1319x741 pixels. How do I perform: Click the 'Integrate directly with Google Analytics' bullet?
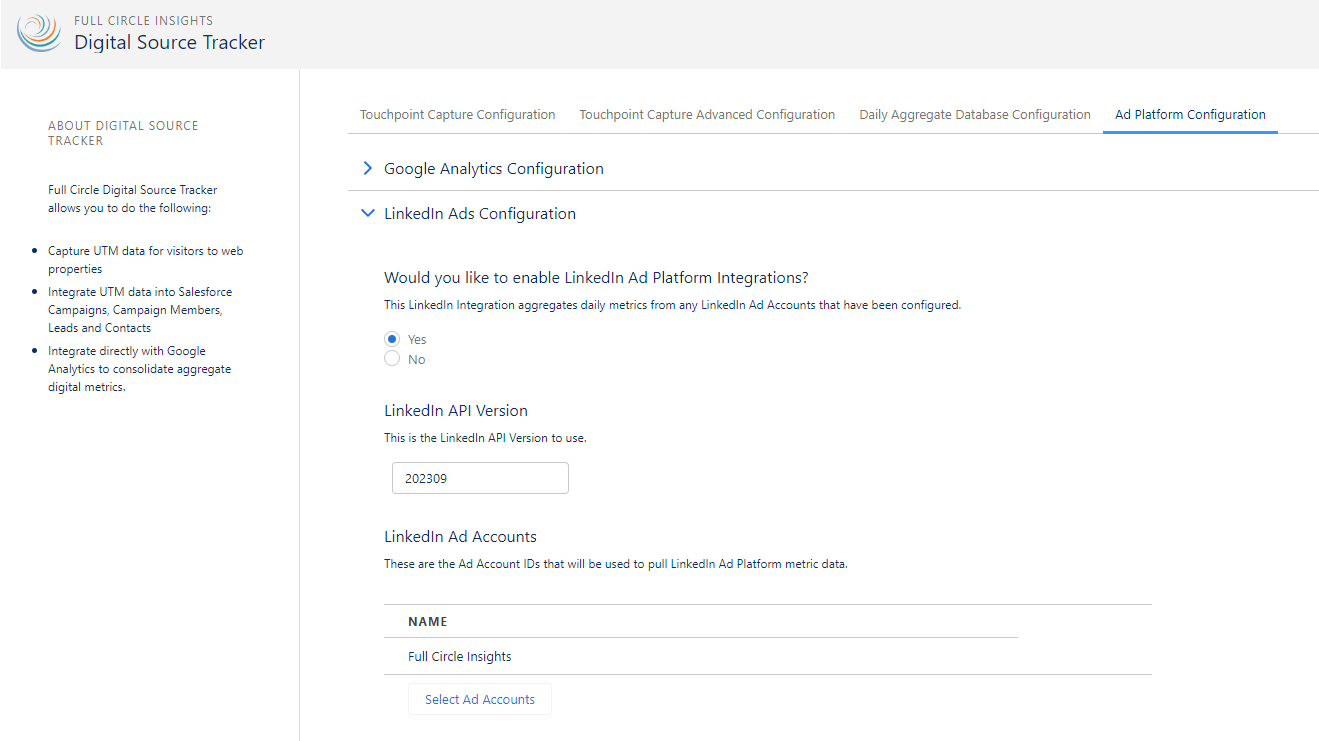140,369
